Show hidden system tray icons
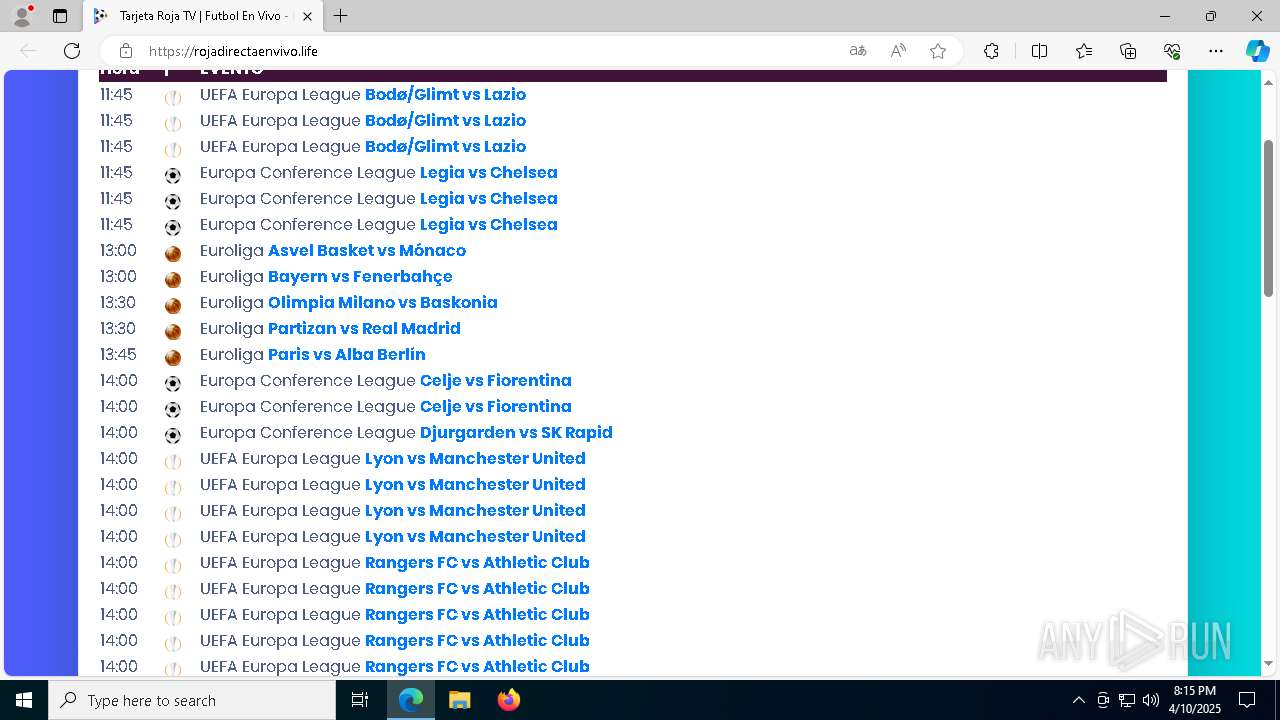Screen dimensions: 1280x720 coord(1078,700)
